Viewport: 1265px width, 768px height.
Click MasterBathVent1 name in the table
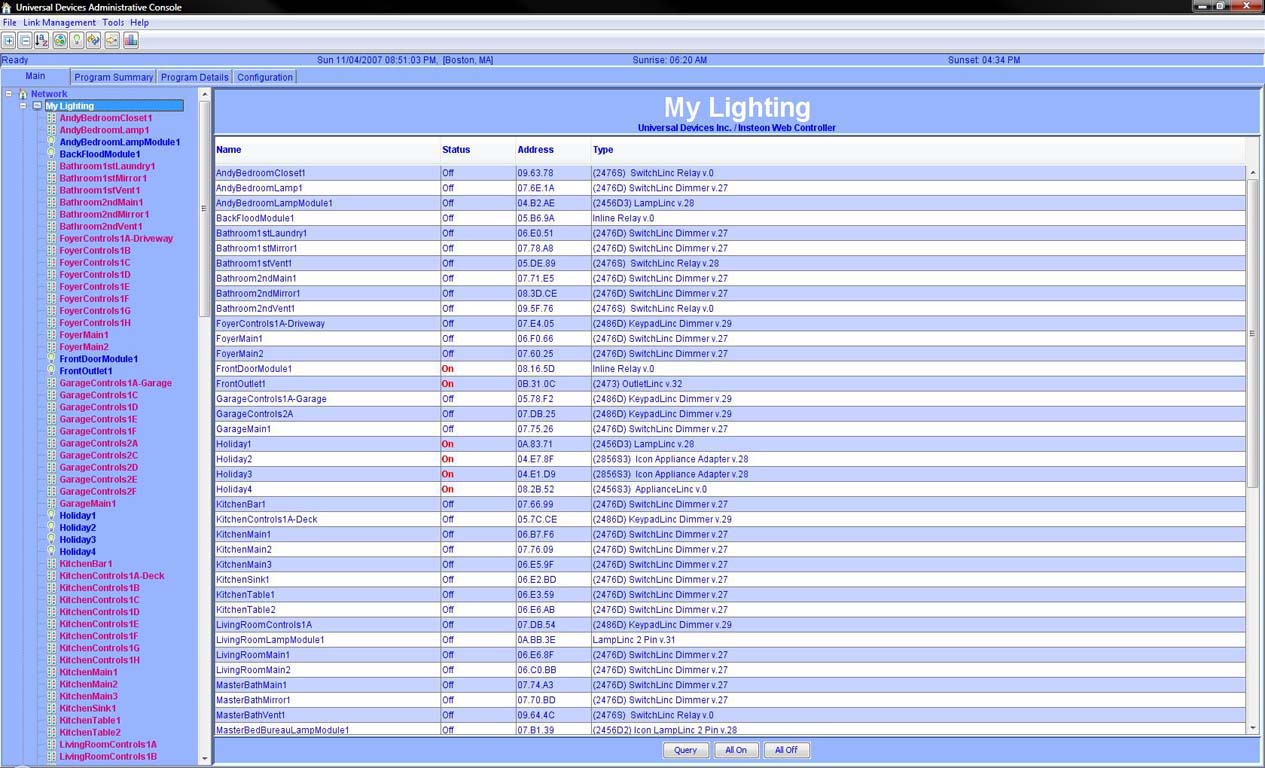click(x=251, y=715)
